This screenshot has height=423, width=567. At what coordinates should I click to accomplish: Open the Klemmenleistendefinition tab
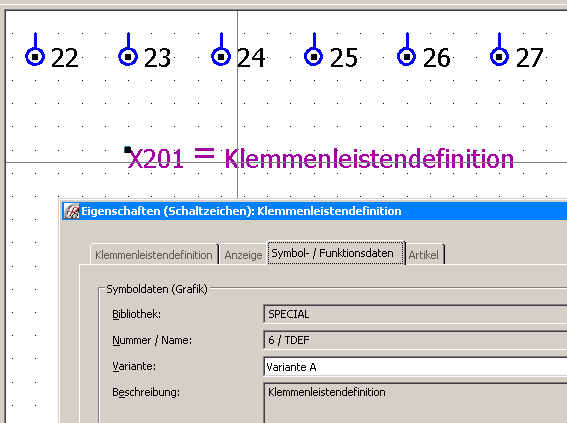[154, 255]
